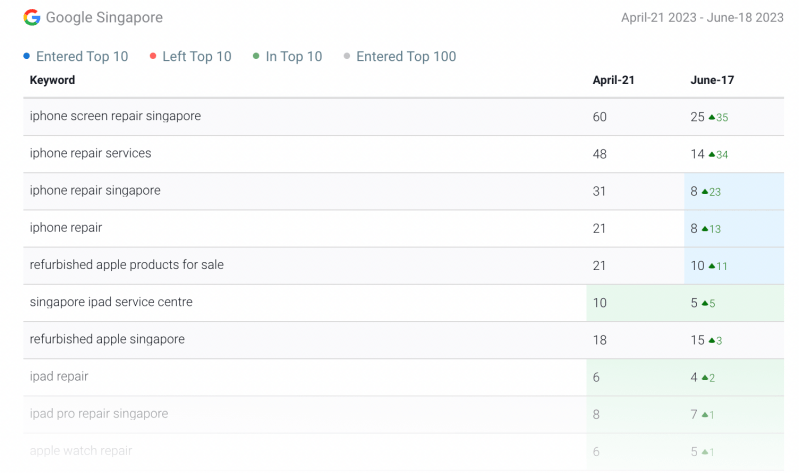Click the green In Top 10 dot
The width and height of the screenshot is (799, 473).
[x=256, y=56]
